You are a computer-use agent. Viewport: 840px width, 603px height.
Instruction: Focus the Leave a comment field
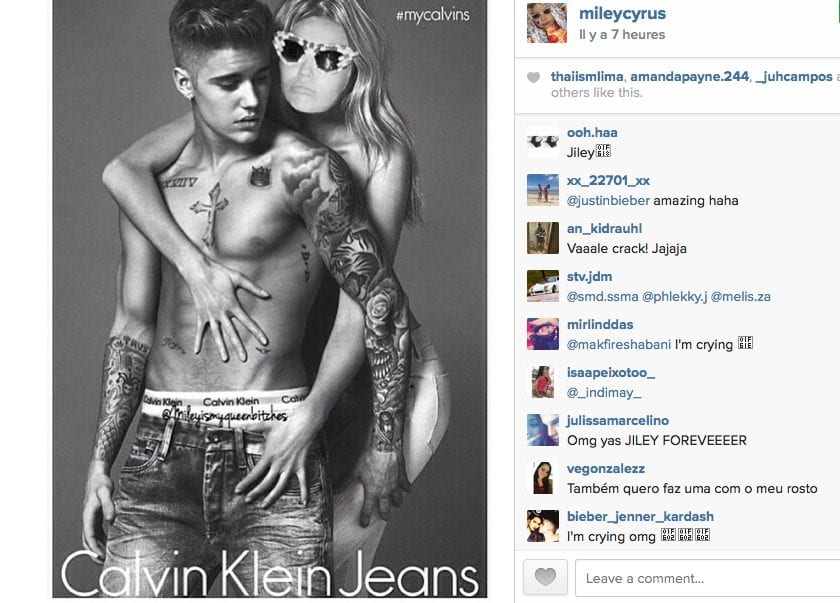pyautogui.click(x=707, y=578)
